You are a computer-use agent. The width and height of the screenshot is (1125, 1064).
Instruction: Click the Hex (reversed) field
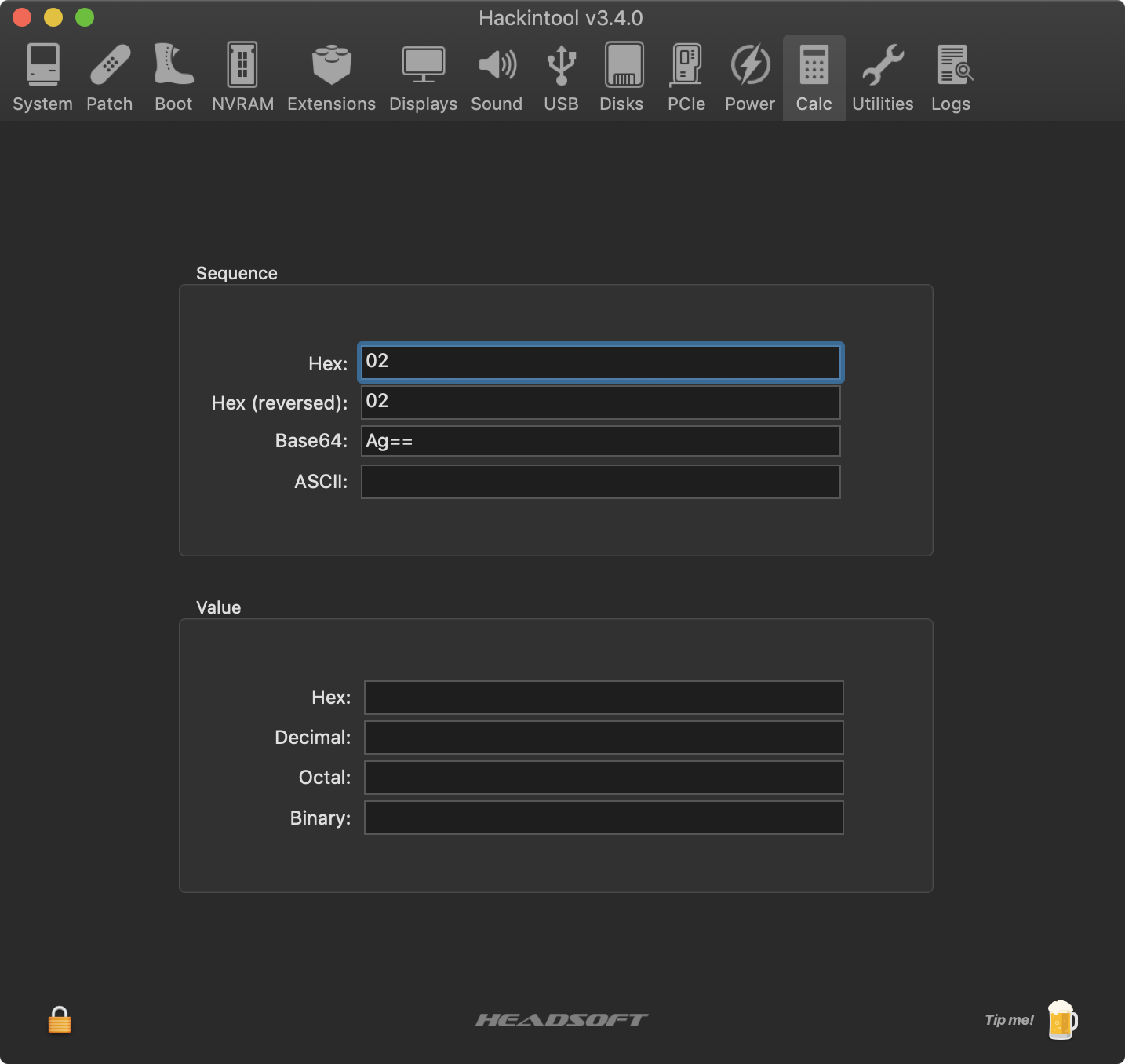click(x=601, y=402)
